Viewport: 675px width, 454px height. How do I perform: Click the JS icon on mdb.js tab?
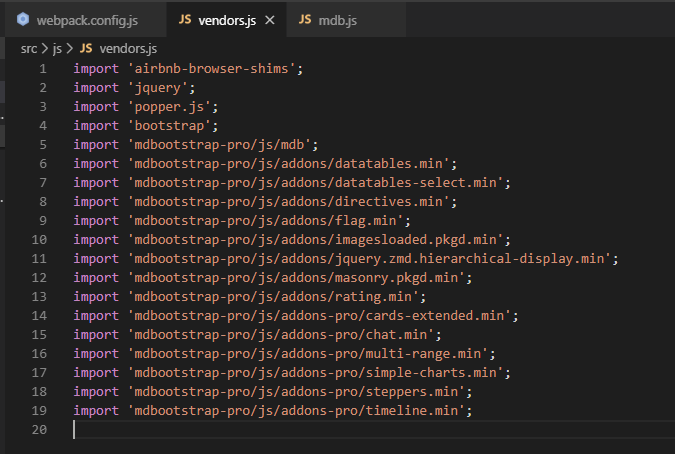(305, 19)
